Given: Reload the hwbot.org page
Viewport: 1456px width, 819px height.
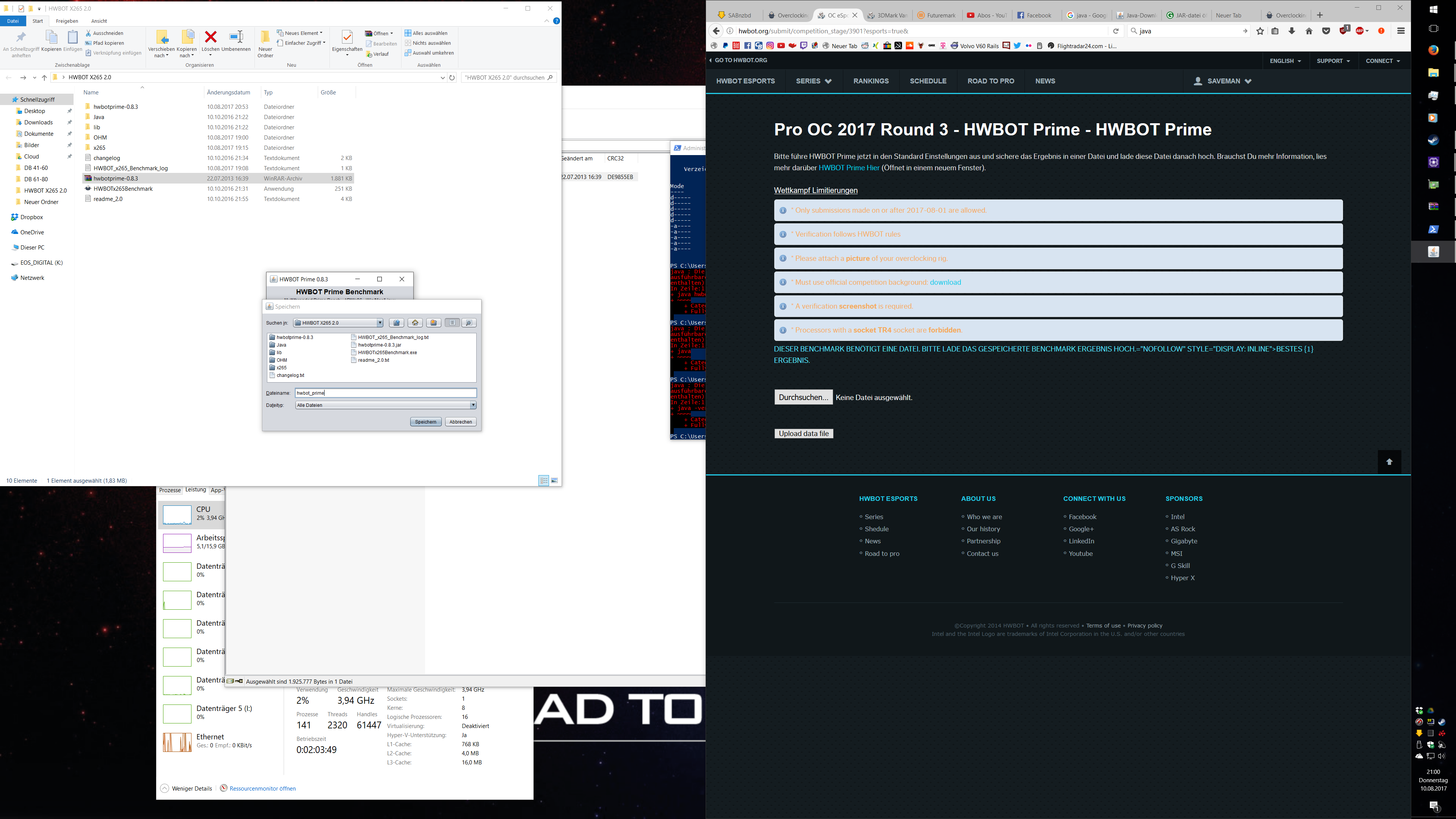Looking at the screenshot, I should [x=1116, y=31].
